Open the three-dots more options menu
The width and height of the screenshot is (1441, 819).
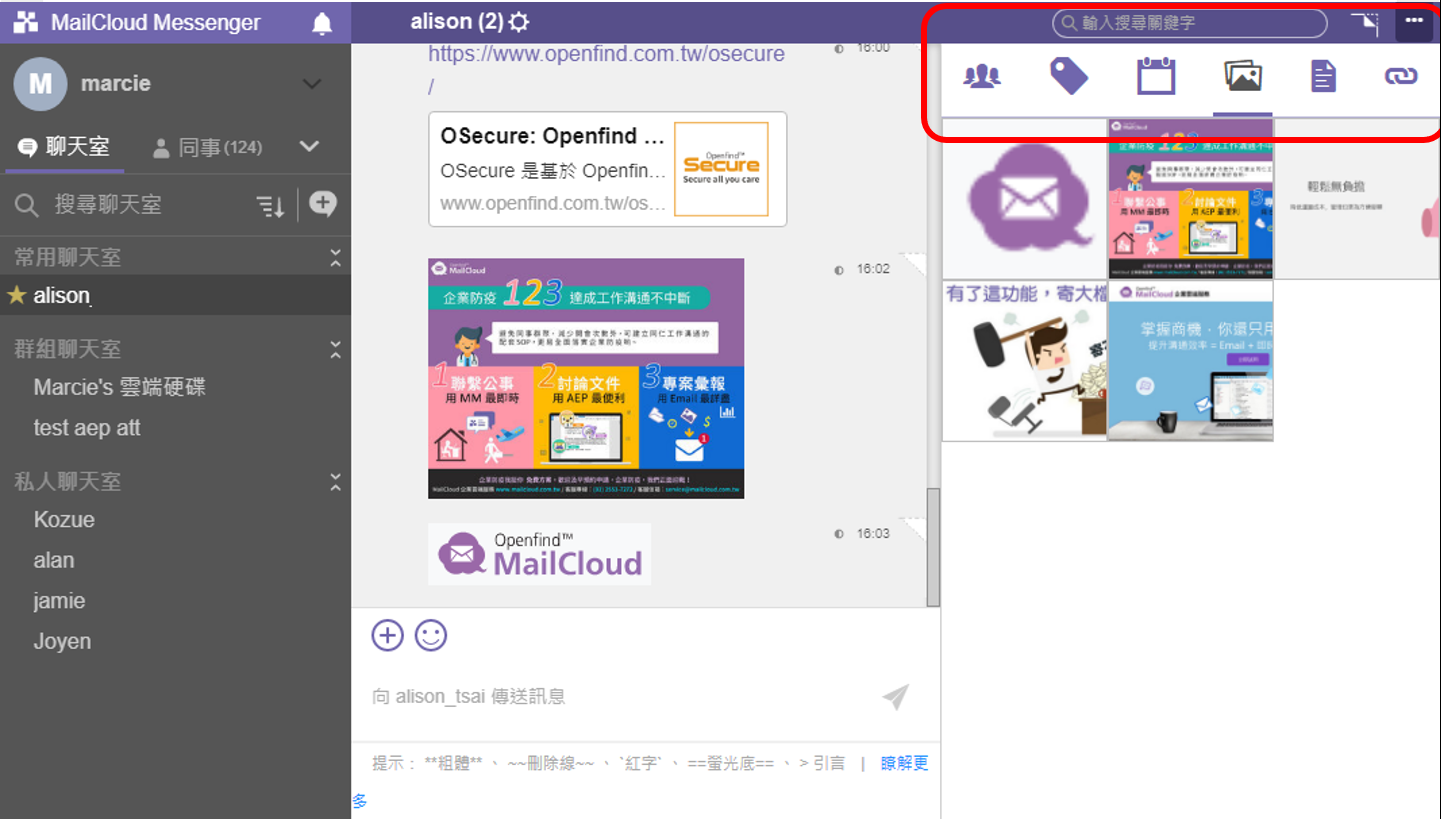click(1414, 22)
